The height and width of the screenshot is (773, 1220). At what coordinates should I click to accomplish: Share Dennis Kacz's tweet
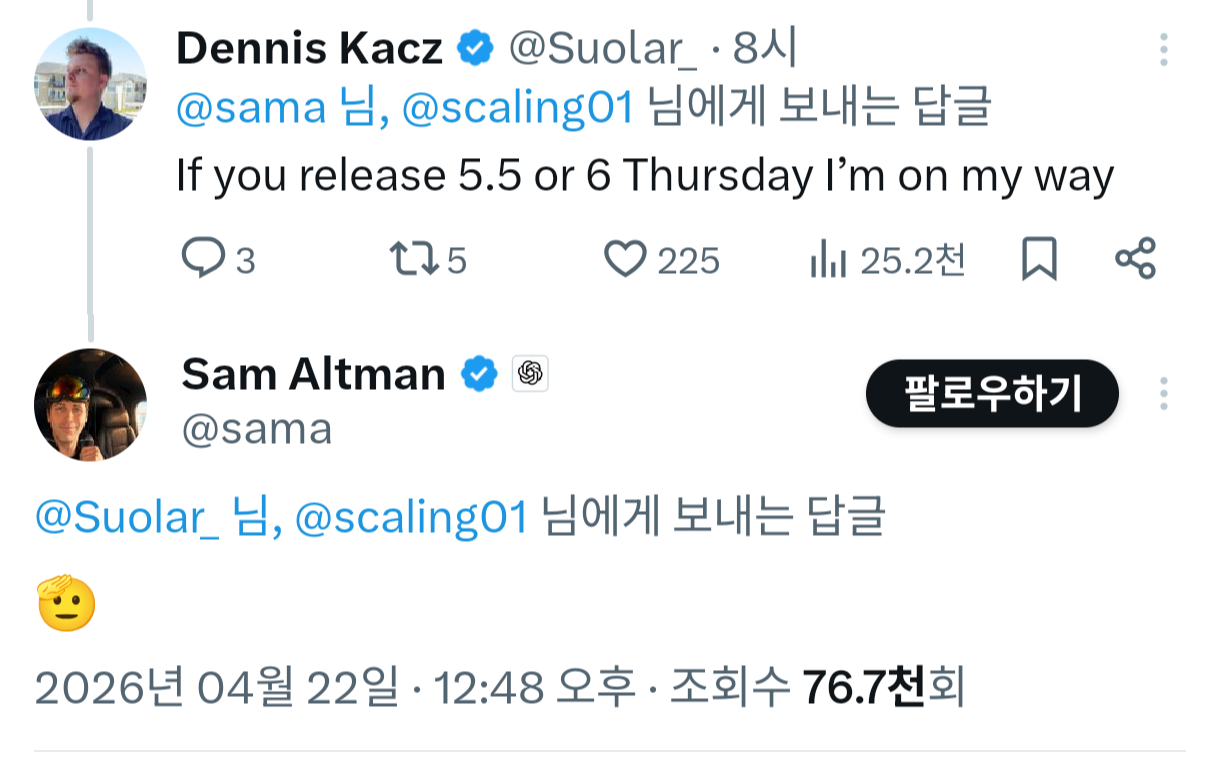1135,259
